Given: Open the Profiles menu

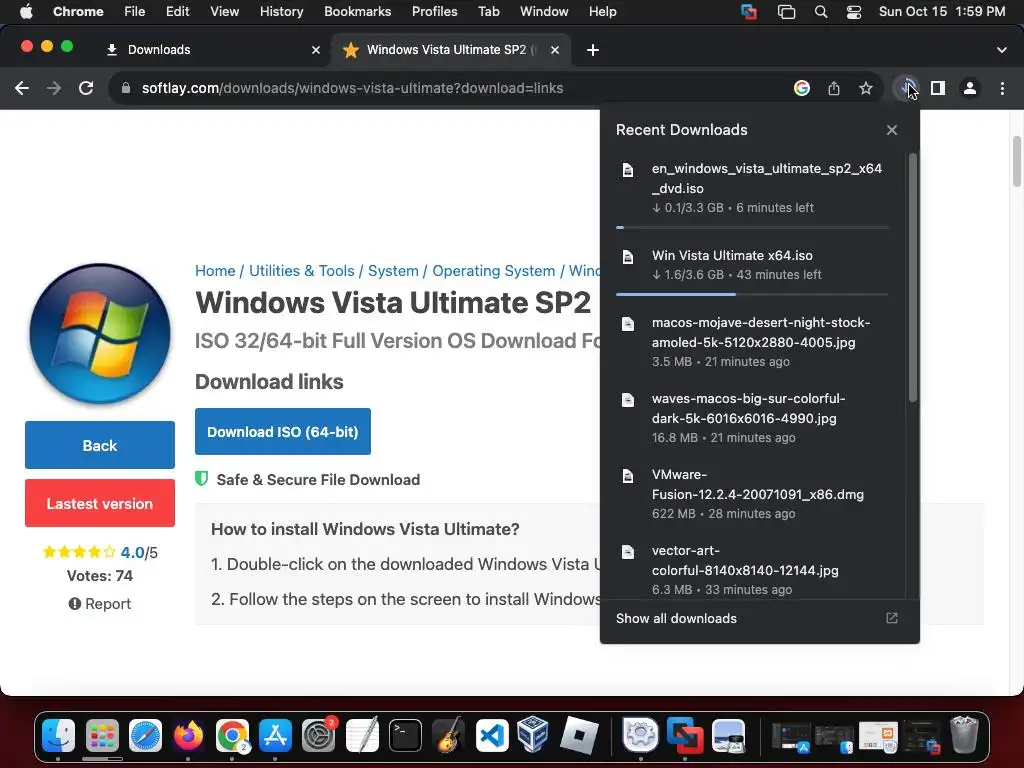Looking at the screenshot, I should click(434, 11).
